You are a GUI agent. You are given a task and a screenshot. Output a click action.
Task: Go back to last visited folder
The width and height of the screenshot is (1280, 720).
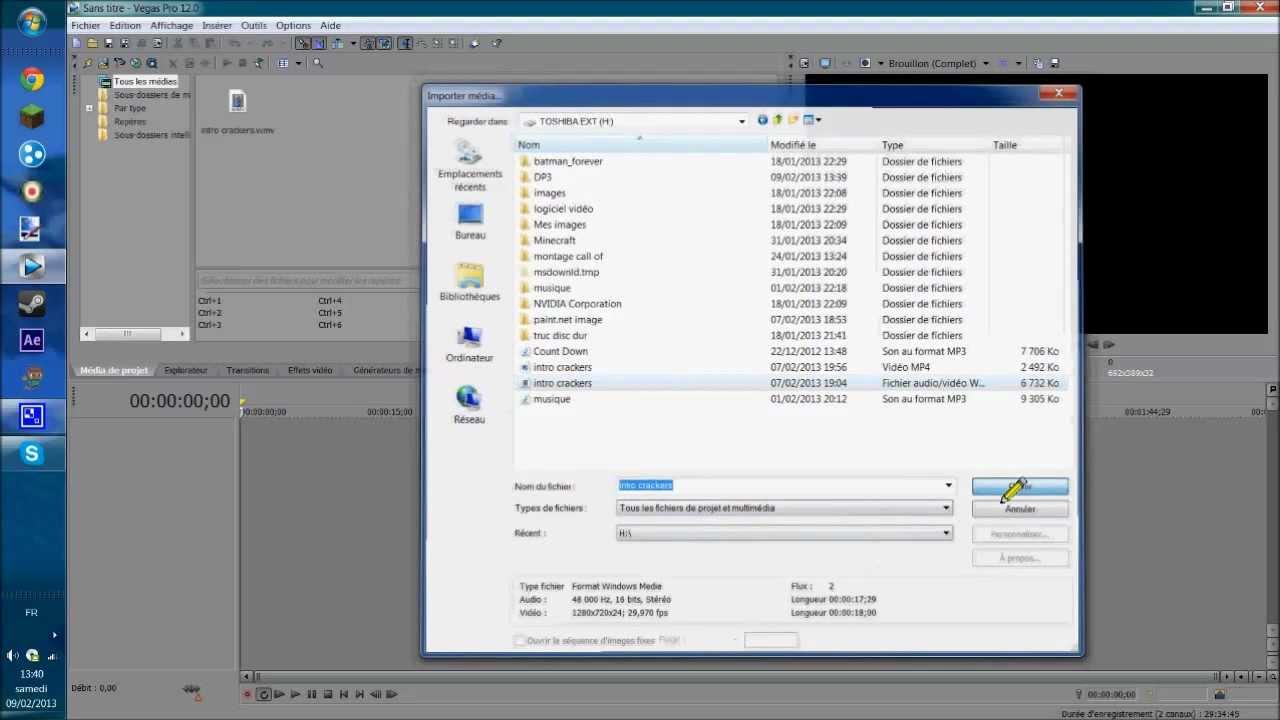pos(763,120)
